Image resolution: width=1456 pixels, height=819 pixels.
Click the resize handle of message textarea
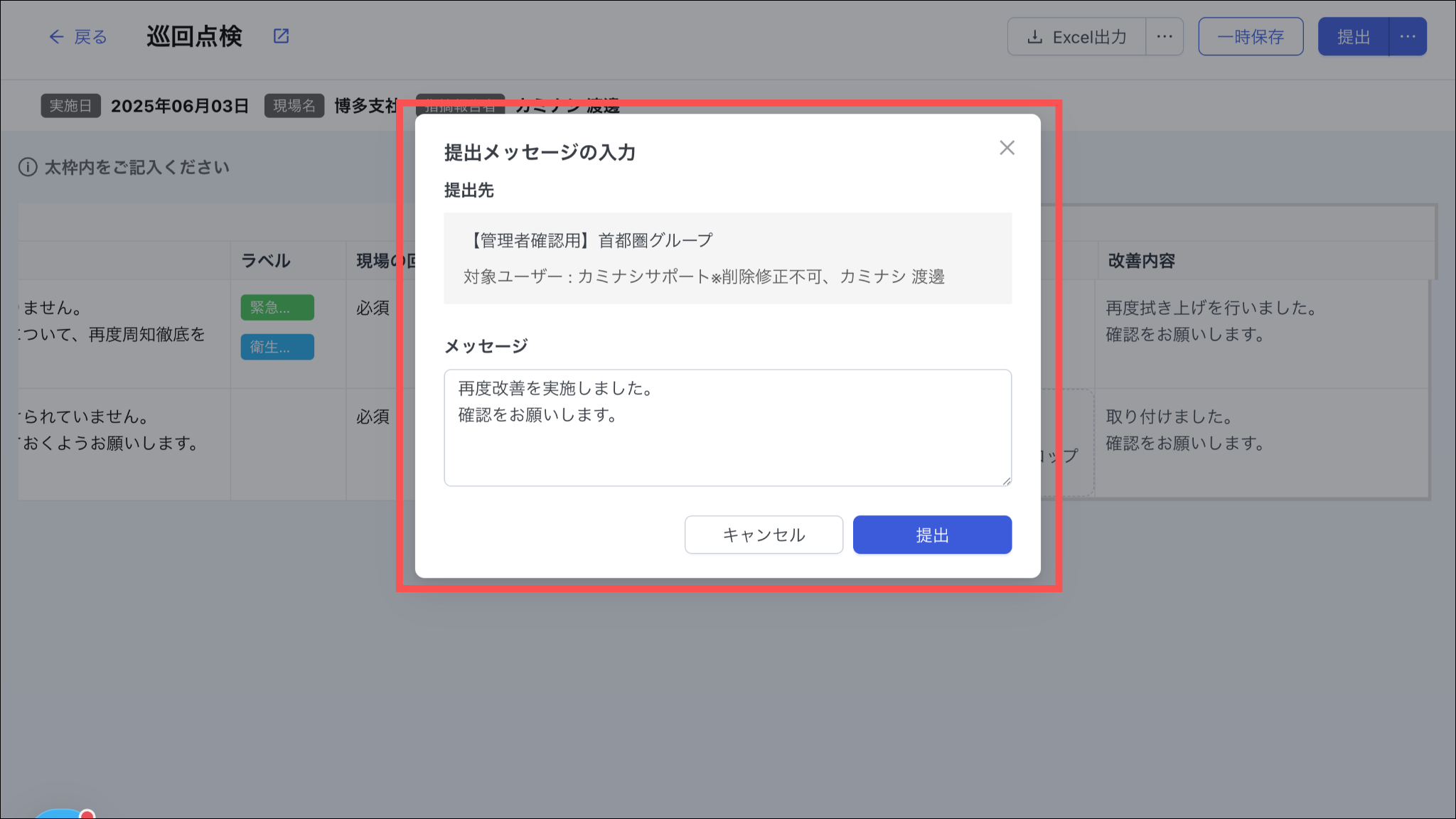1007,481
